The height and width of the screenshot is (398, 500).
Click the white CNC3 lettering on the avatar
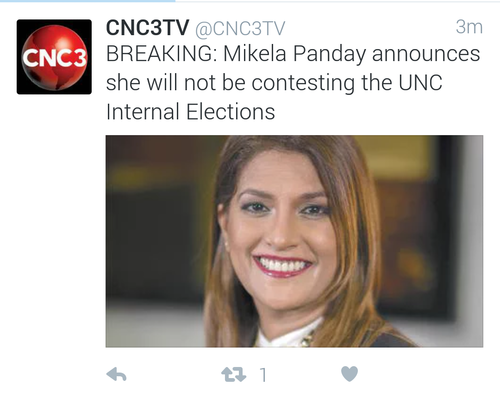point(54,58)
